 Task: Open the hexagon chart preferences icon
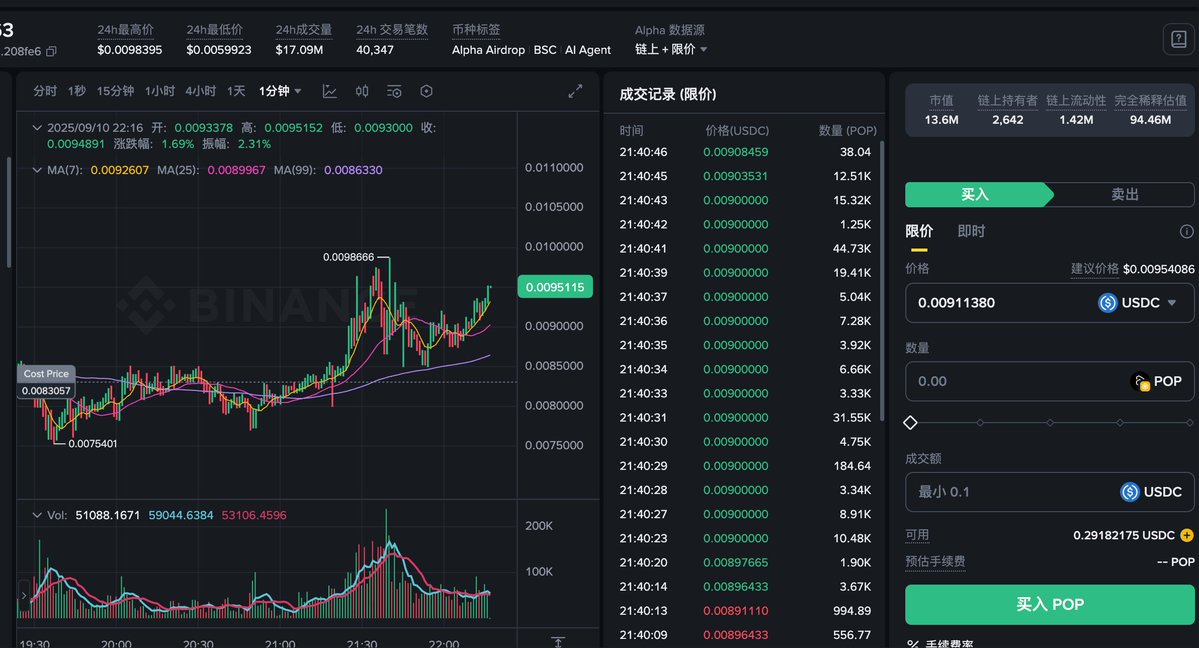click(427, 91)
